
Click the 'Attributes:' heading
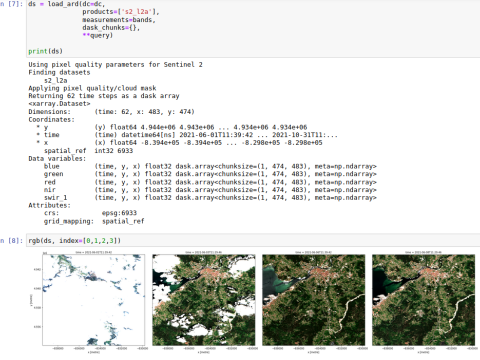tap(50, 205)
